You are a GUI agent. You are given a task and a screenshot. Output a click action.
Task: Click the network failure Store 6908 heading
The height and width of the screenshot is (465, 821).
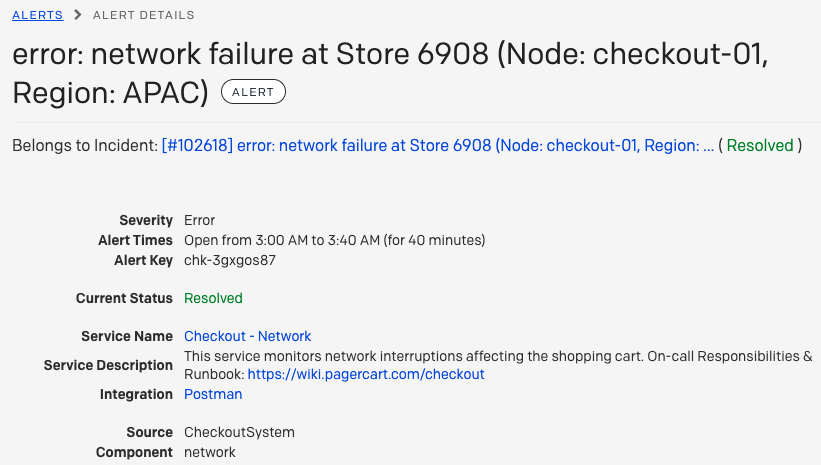coord(390,73)
